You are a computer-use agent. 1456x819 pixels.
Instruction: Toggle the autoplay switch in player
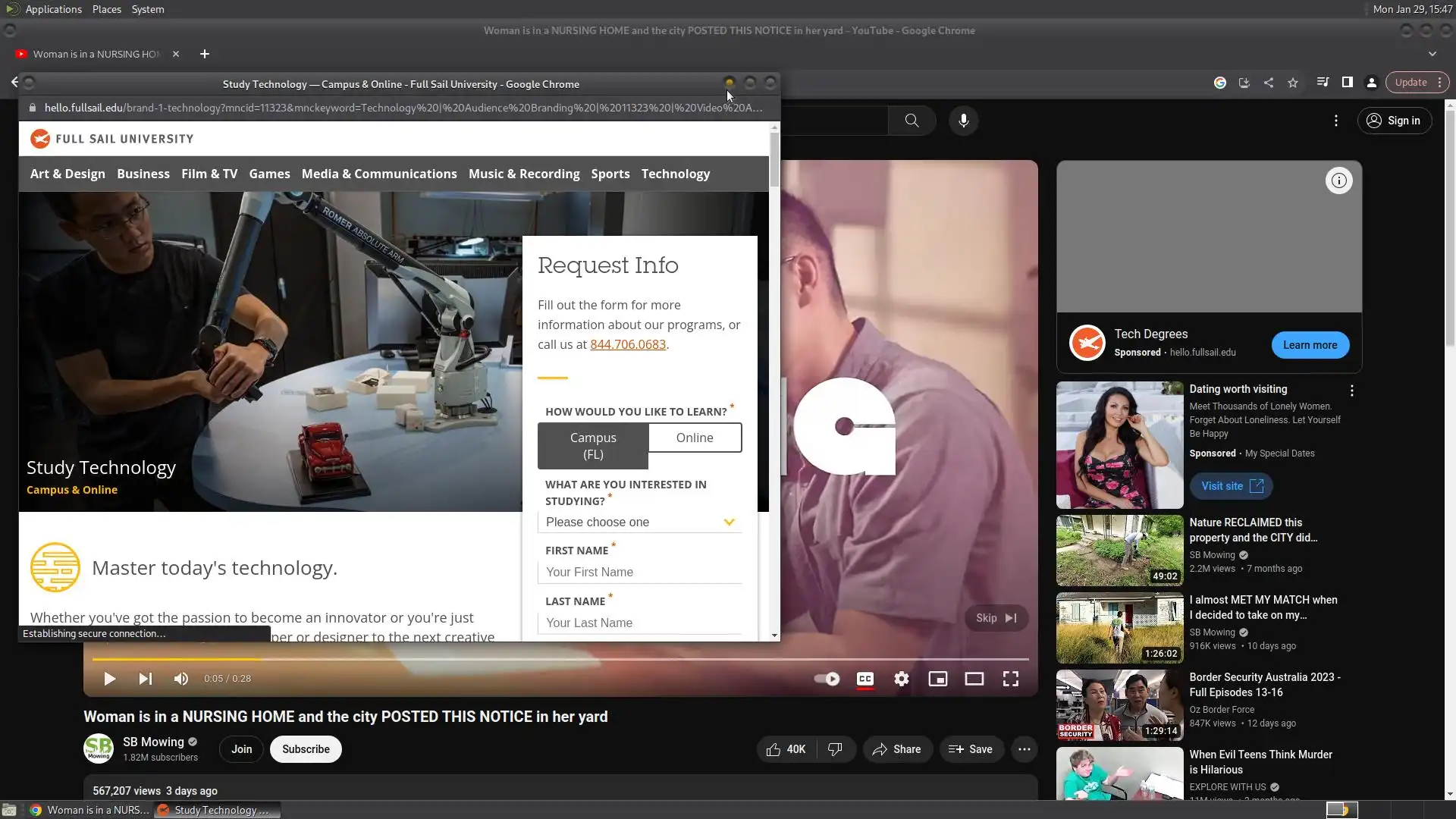[827, 679]
